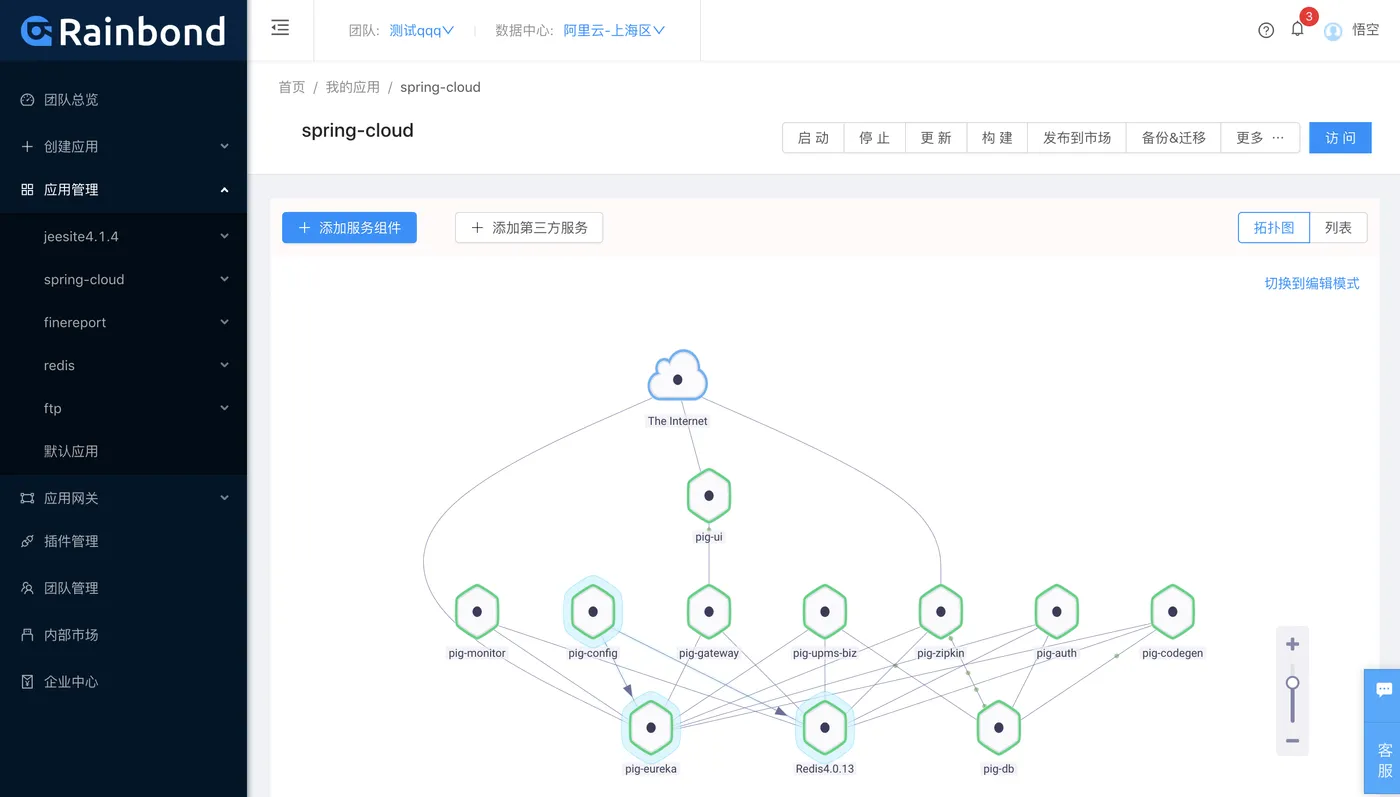Click the 发布到市场 button

click(1077, 138)
